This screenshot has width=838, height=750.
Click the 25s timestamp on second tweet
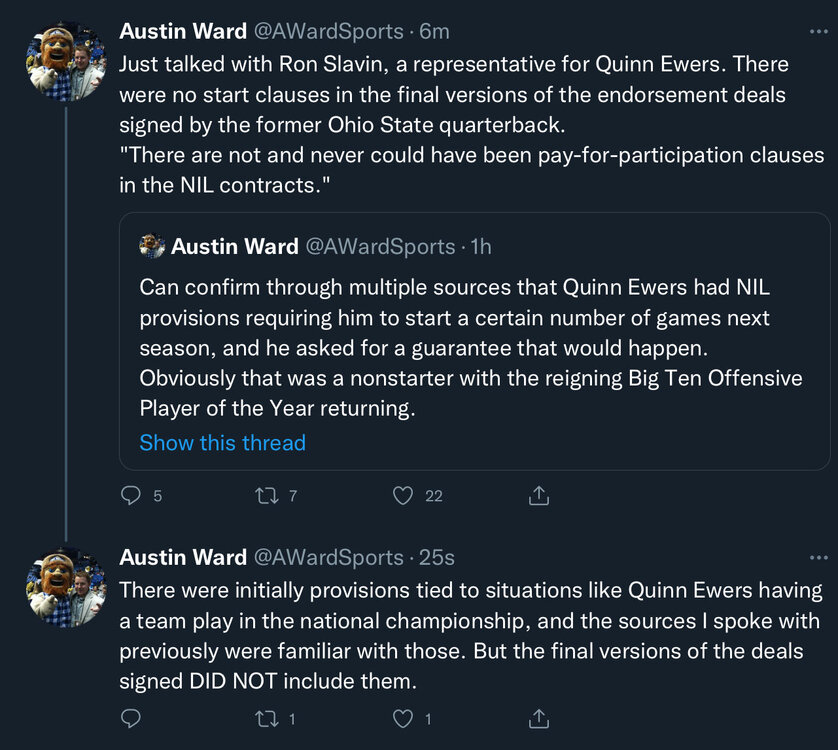(x=437, y=557)
